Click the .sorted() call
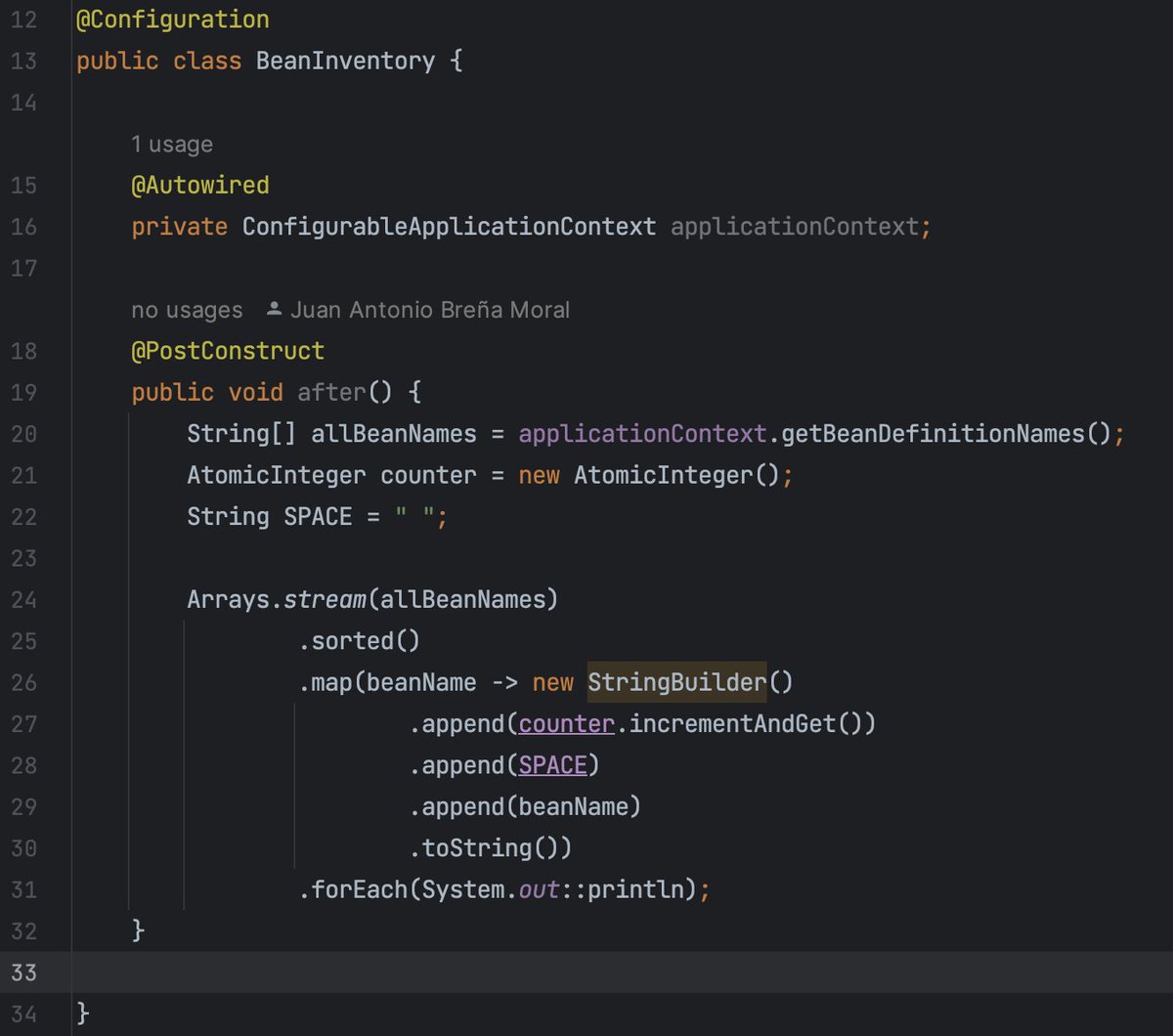Viewport: 1173px width, 1036px height. [359, 641]
